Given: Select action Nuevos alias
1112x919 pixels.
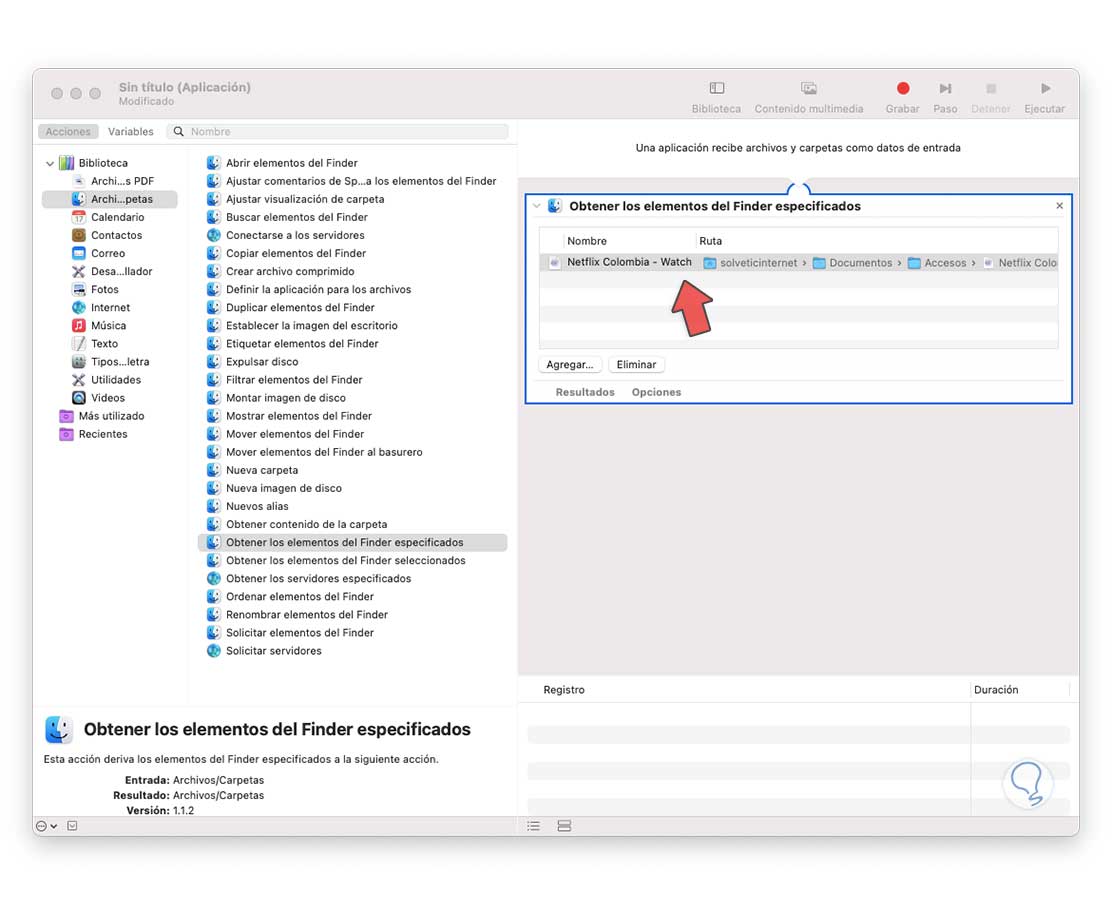Looking at the screenshot, I should click(x=248, y=506).
